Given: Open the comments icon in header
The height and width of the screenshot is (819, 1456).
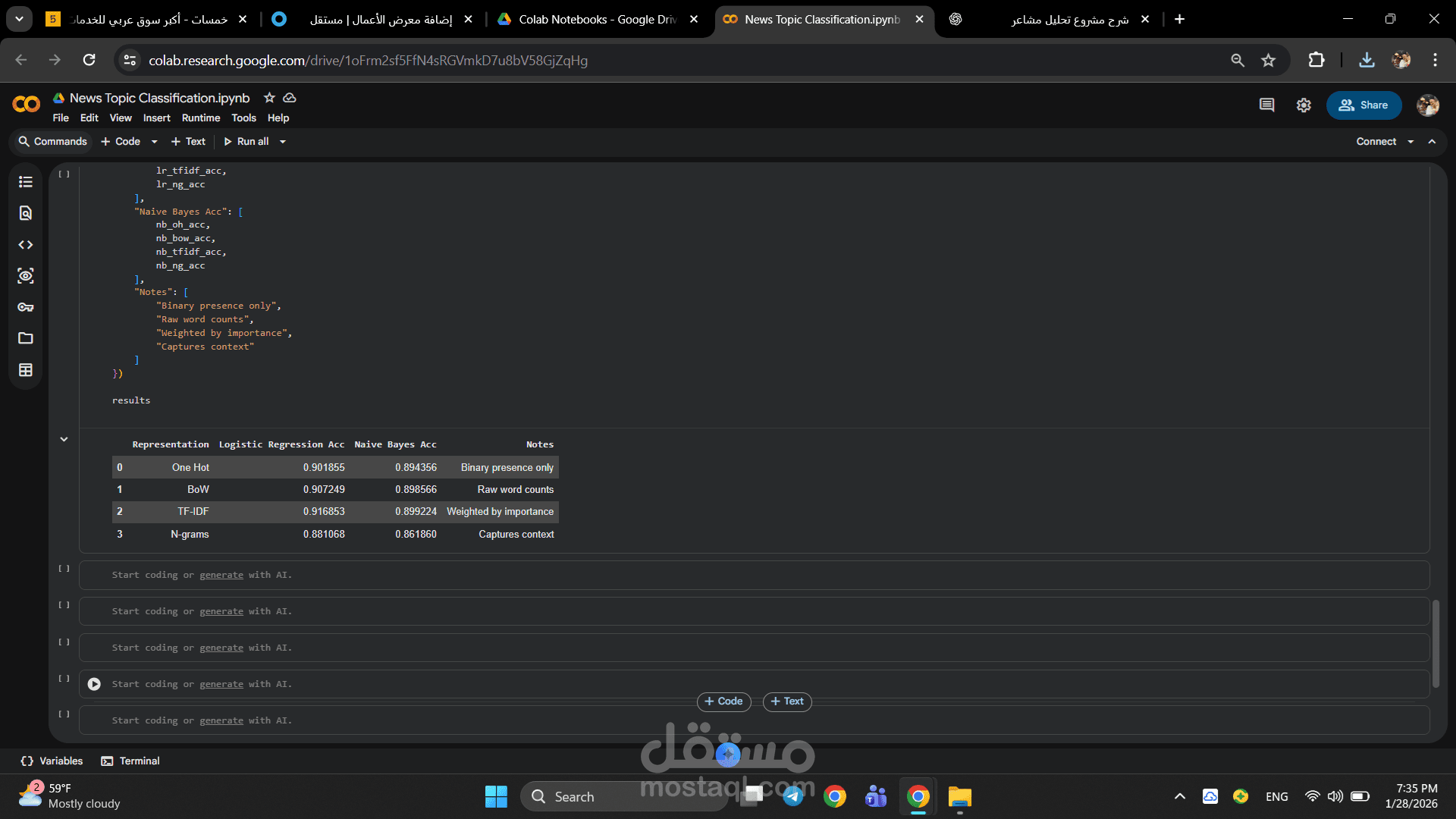Looking at the screenshot, I should (1266, 105).
